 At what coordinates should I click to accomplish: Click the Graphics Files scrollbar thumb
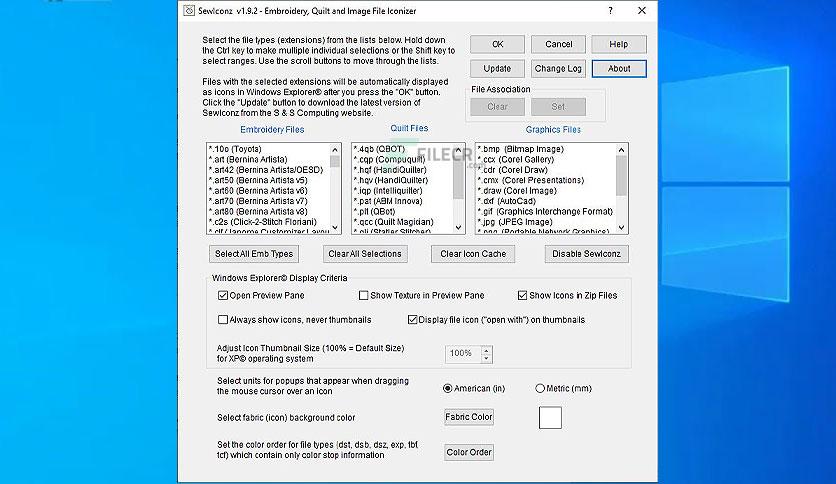(621, 176)
